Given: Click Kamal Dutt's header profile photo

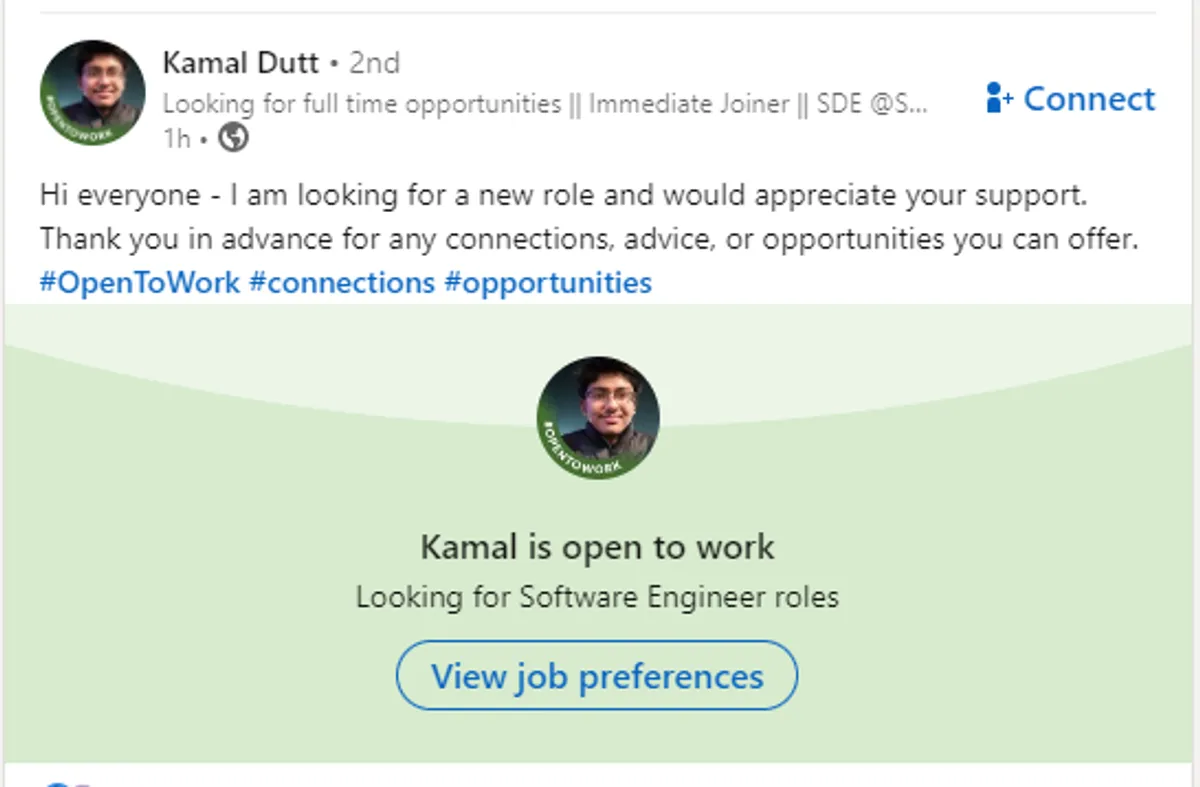Looking at the screenshot, I should [92, 93].
